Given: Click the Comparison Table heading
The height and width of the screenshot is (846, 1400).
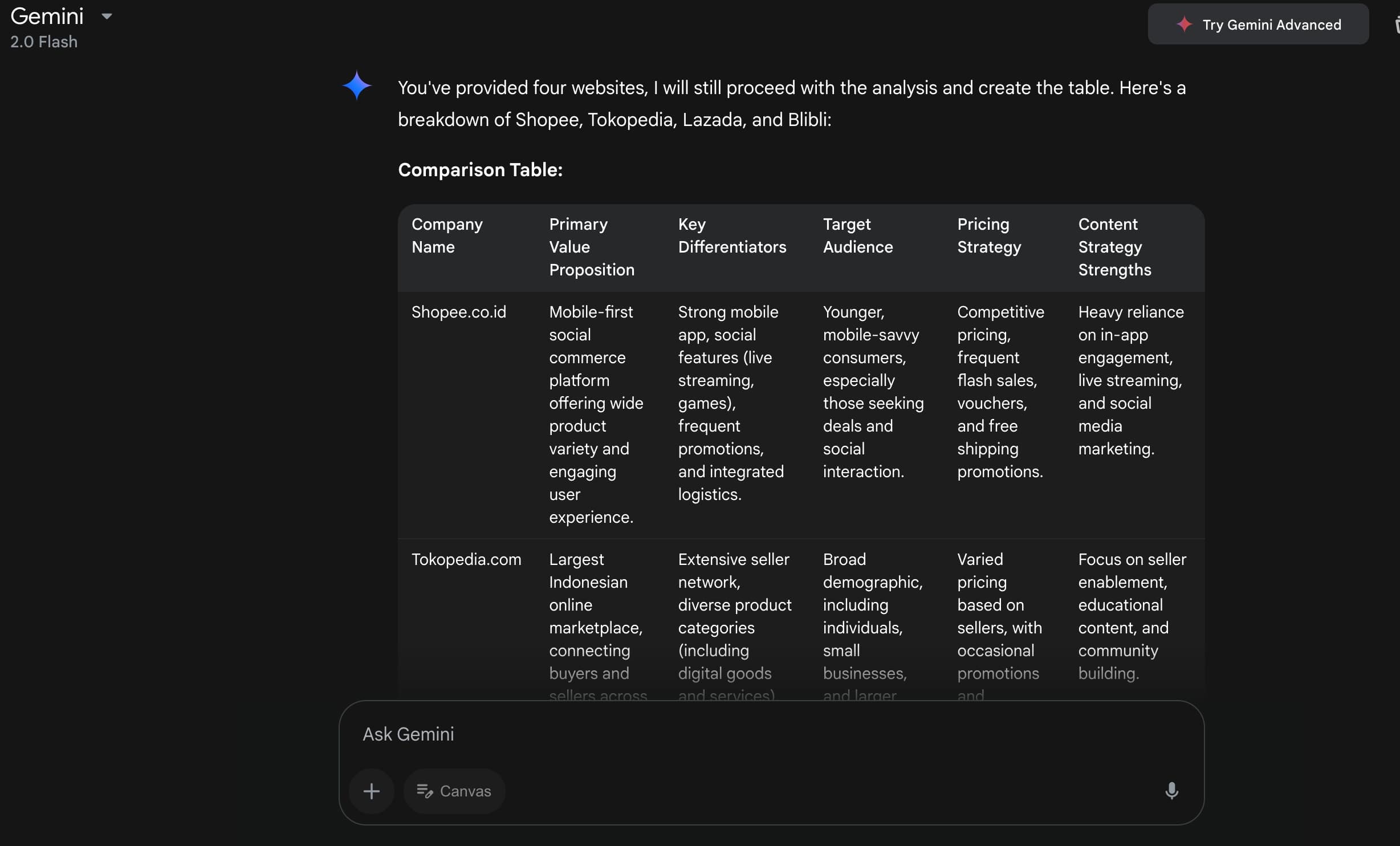Looking at the screenshot, I should tap(480, 169).
